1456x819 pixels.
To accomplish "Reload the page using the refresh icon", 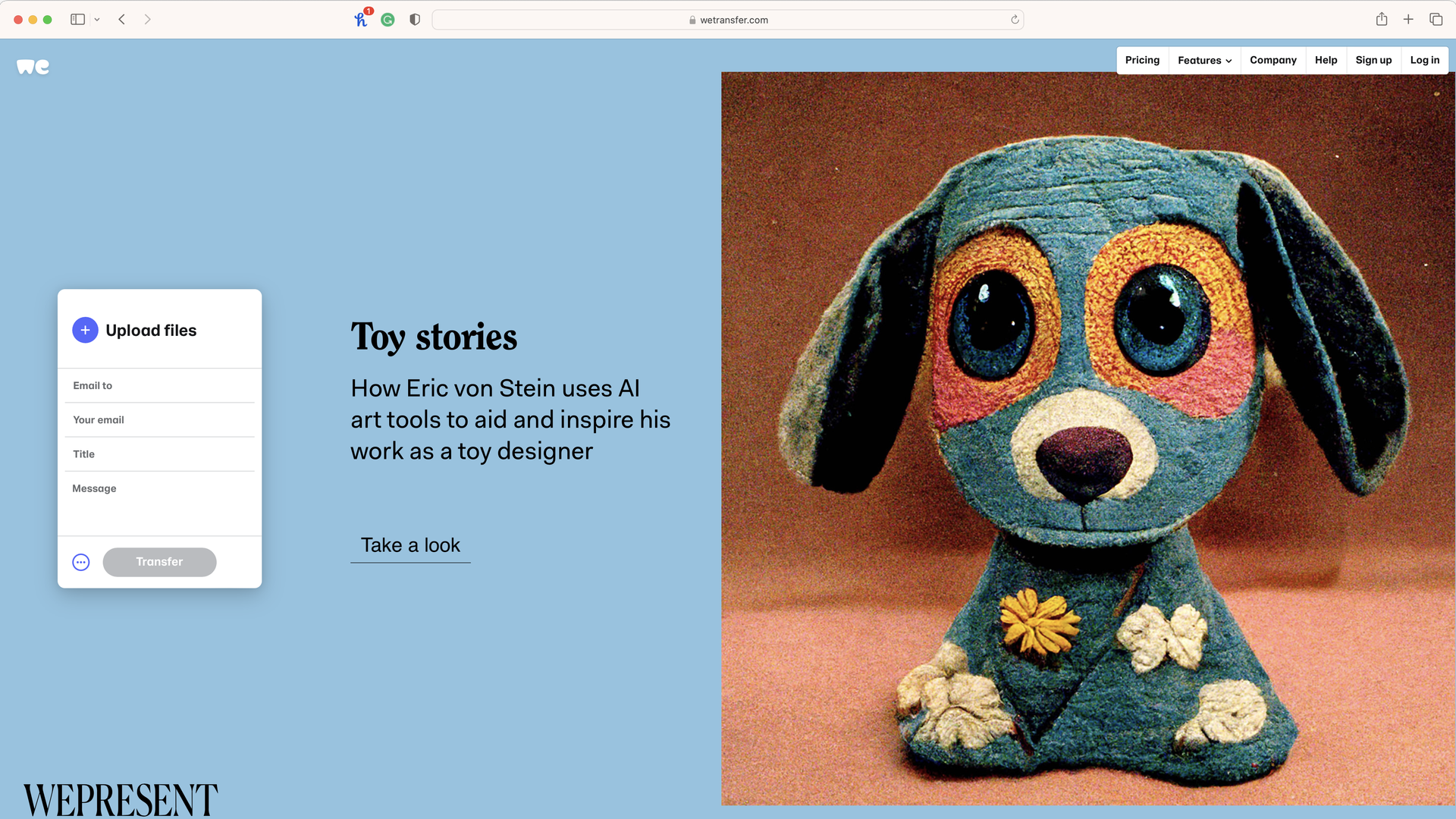I will [1015, 20].
